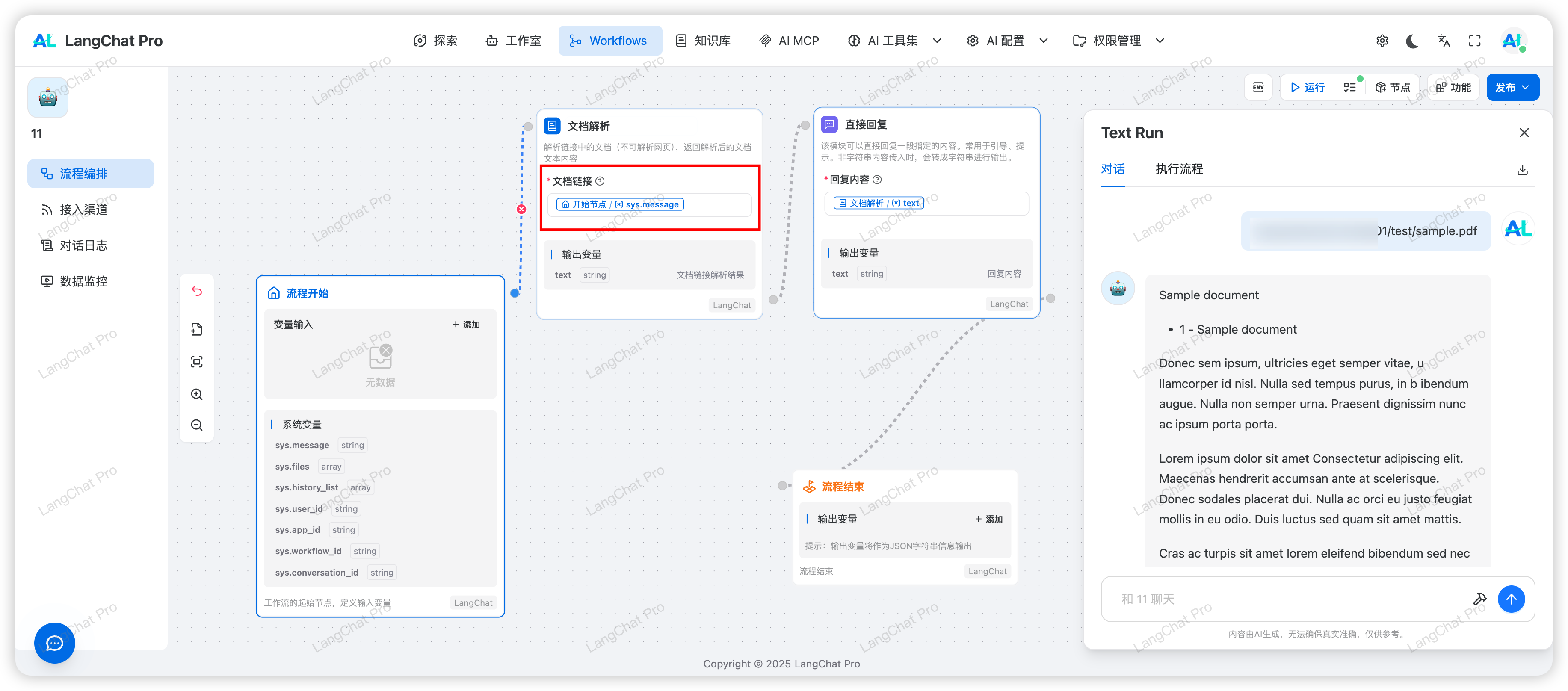Viewport: 1568px width, 691px height.
Task: Select Workflows in the navigation menu
Action: 610,40
